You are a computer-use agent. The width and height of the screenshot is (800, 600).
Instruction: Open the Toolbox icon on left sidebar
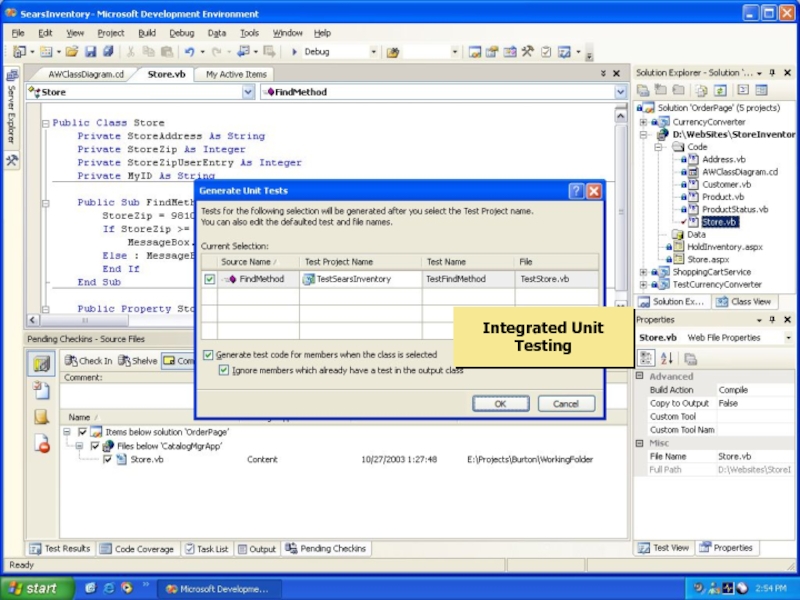[x=11, y=160]
